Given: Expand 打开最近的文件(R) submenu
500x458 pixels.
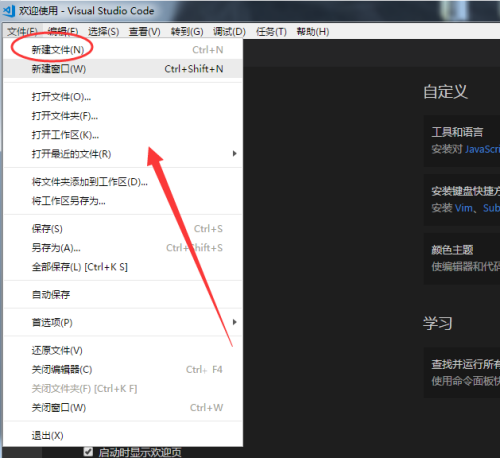Looking at the screenshot, I should 123,154.
